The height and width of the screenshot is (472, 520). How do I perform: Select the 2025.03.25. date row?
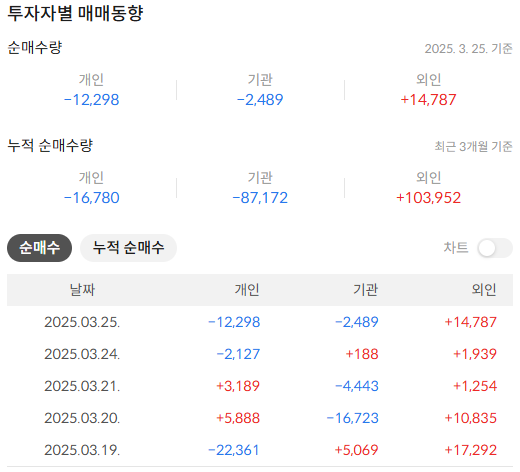click(x=260, y=322)
